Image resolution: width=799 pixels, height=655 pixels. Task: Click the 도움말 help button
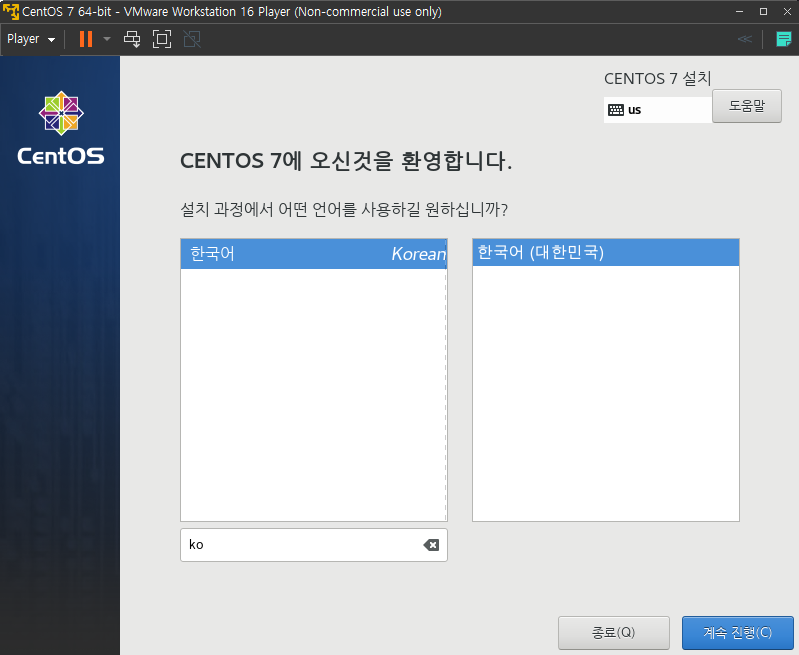tap(747, 106)
